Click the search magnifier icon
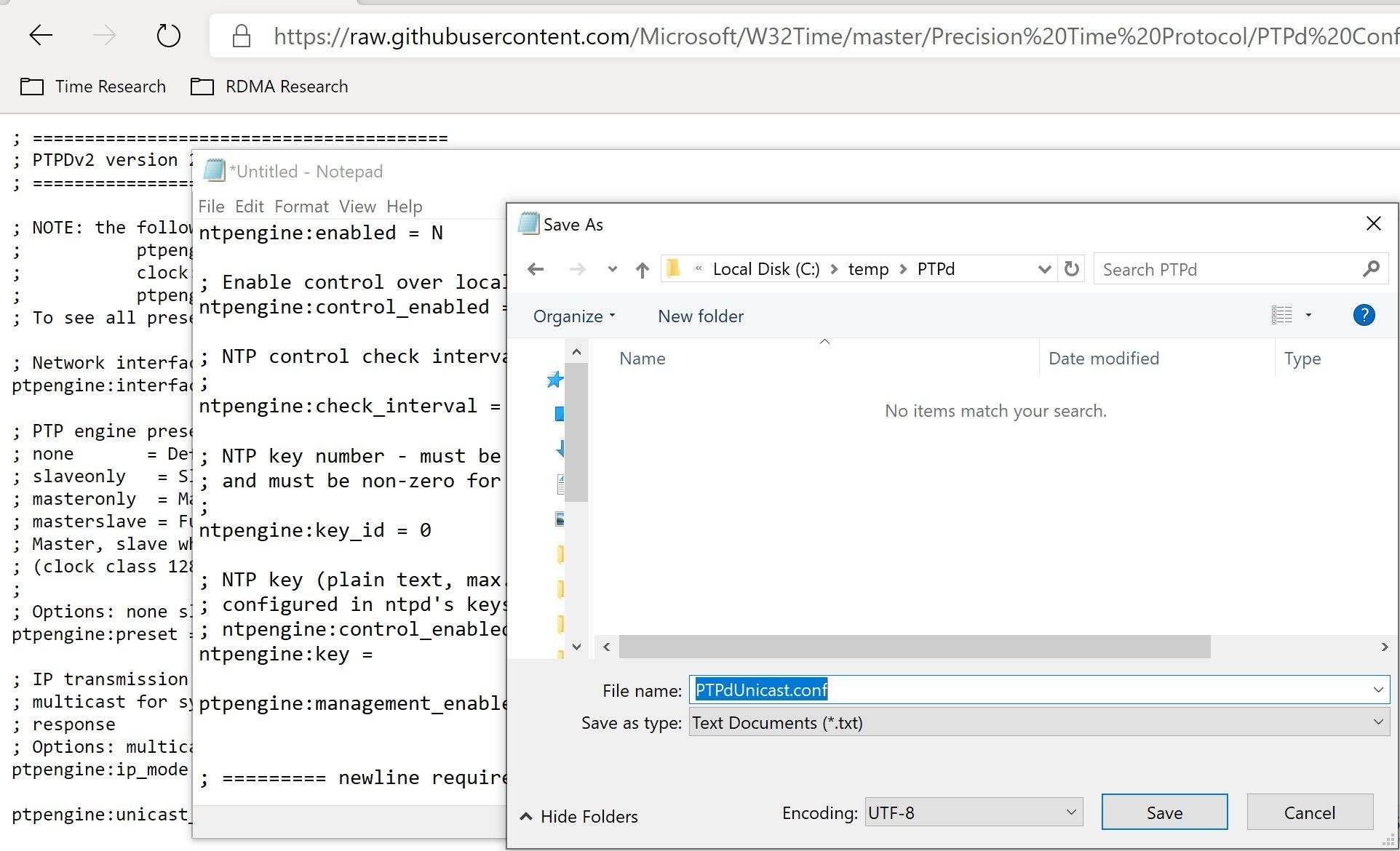This screenshot has height=851, width=1400. click(x=1371, y=269)
